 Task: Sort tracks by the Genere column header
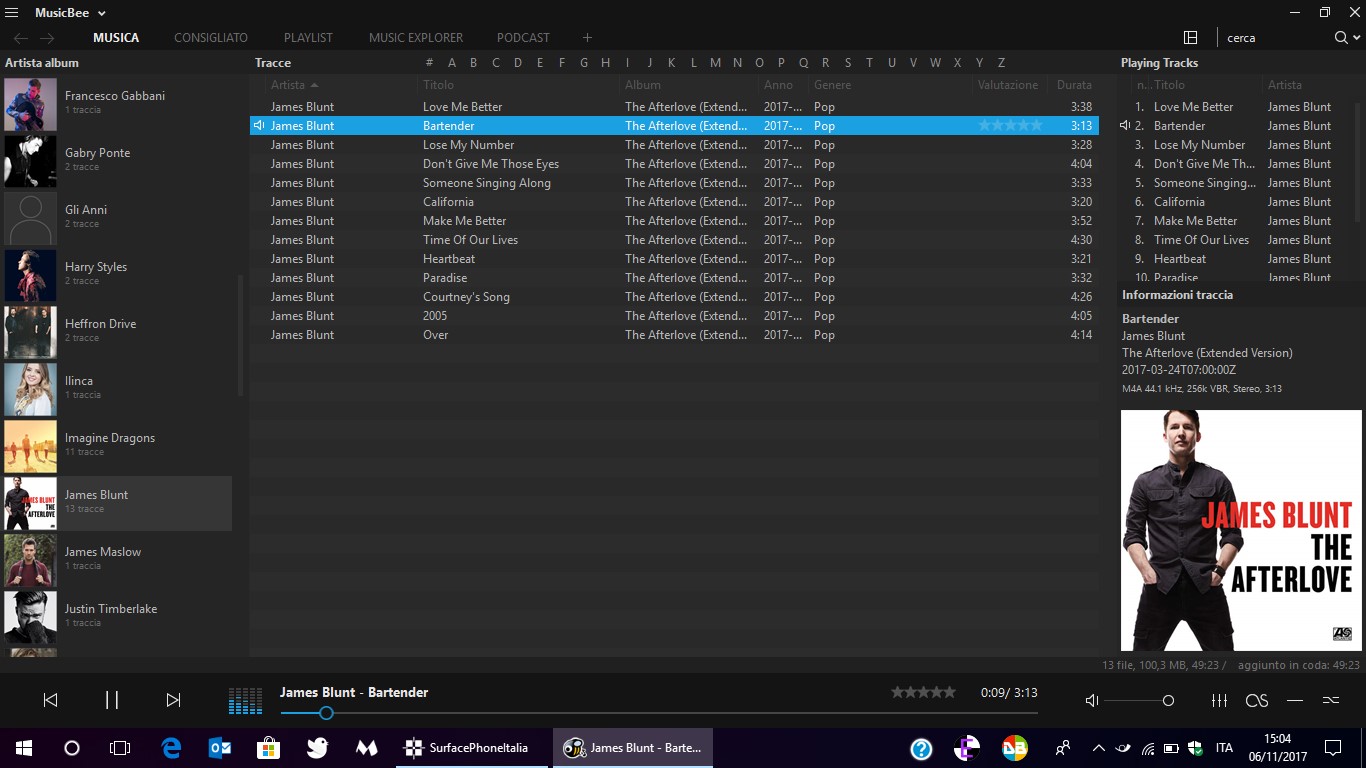(833, 85)
